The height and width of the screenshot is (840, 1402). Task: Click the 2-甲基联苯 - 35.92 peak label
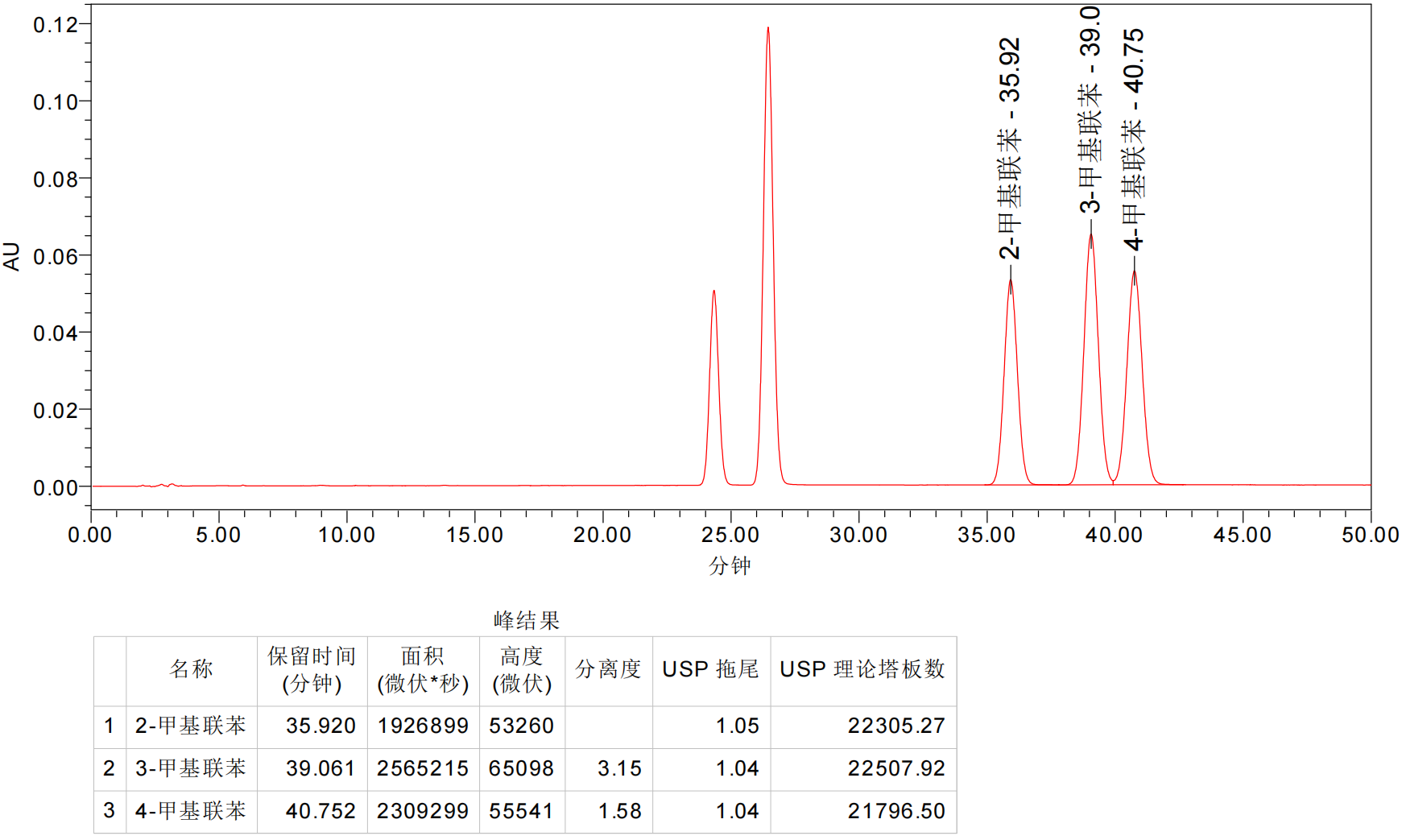[x=1009, y=148]
